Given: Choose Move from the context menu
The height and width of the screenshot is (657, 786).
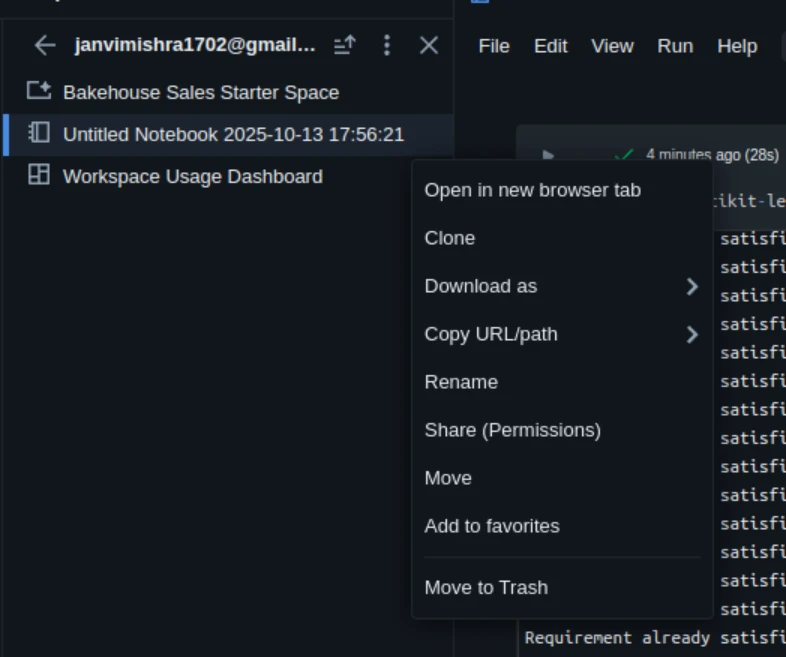Looking at the screenshot, I should 448,478.
